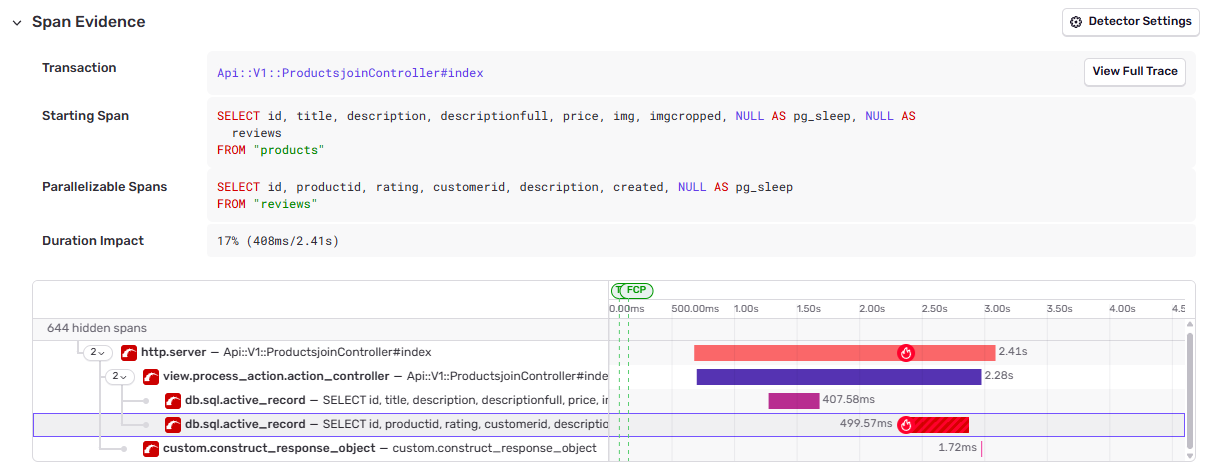Click the Starting Span SQL query text
The image size is (1210, 471).
pos(566,132)
